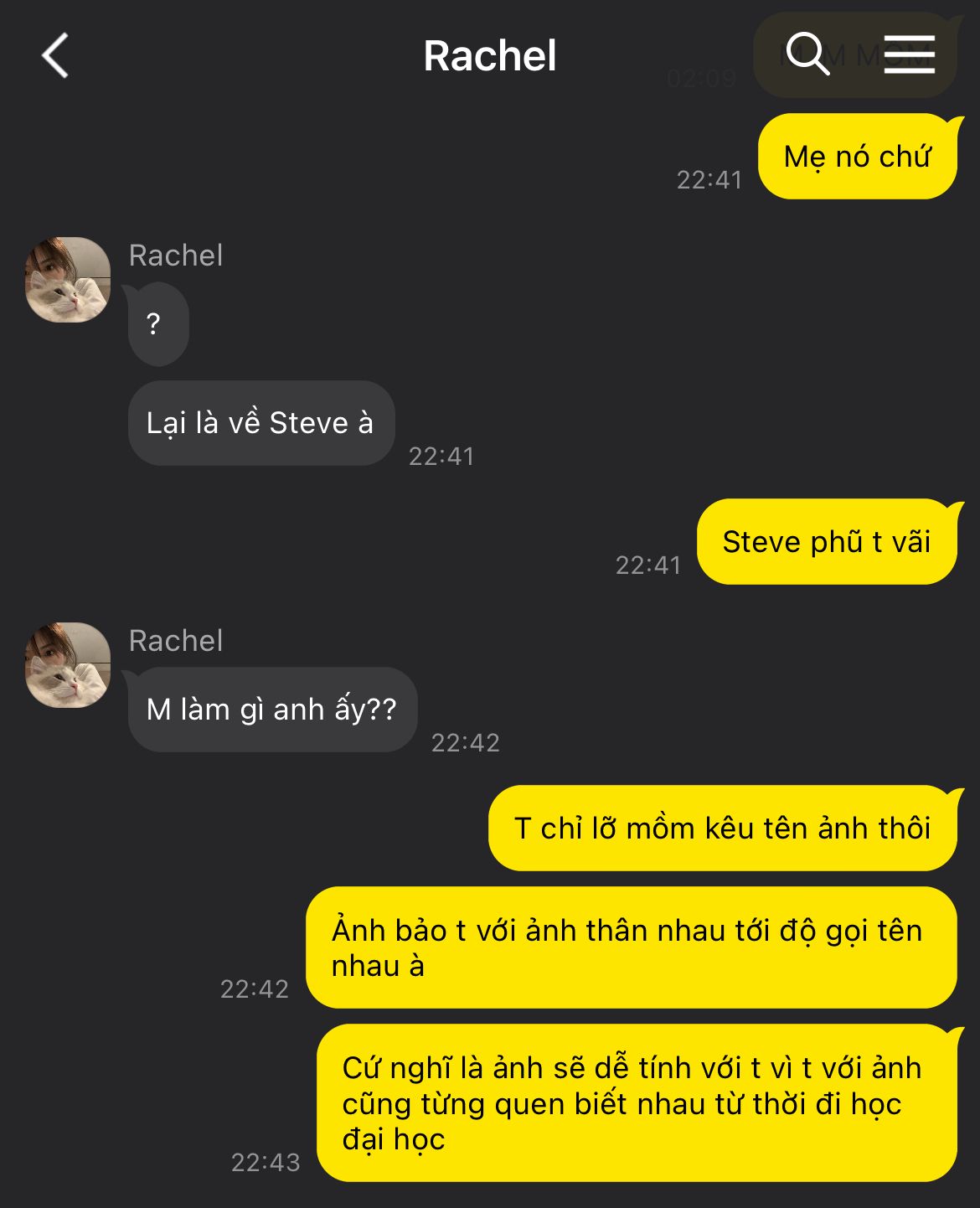Tap the 22:43 timestamp

[266, 1162]
